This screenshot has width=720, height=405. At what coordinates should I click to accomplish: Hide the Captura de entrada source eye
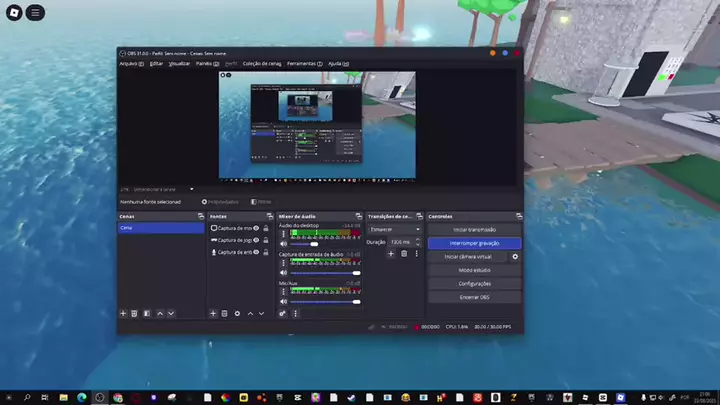(x=257, y=252)
